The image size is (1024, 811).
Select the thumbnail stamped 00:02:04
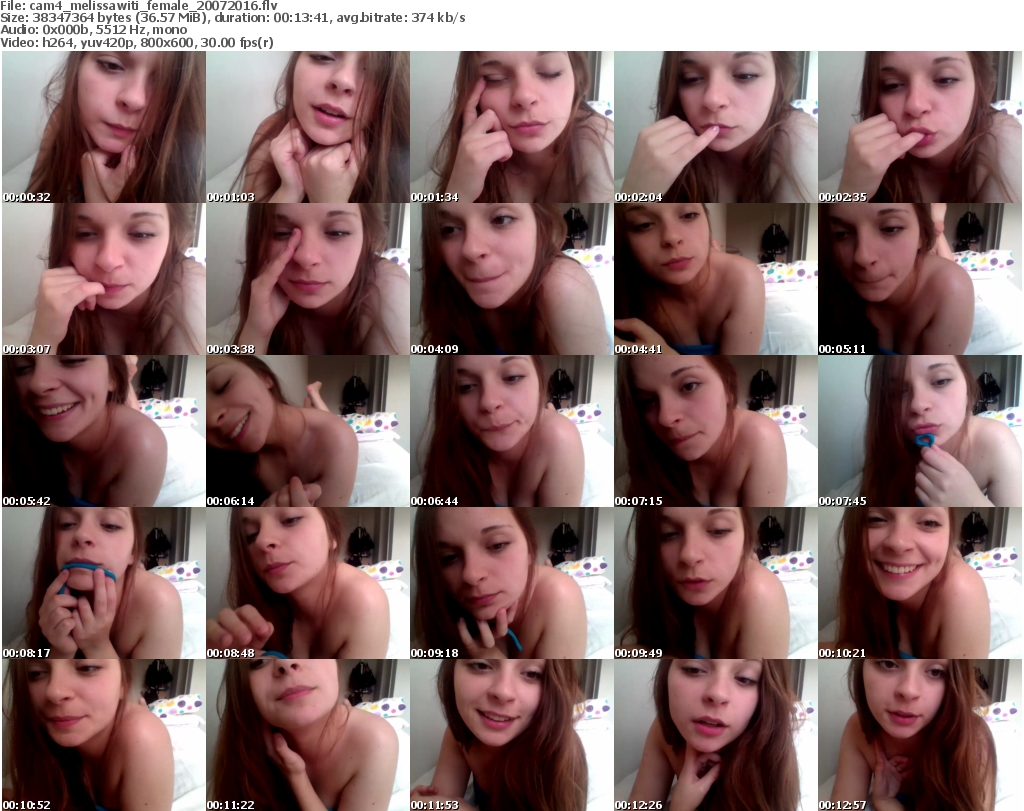716,127
